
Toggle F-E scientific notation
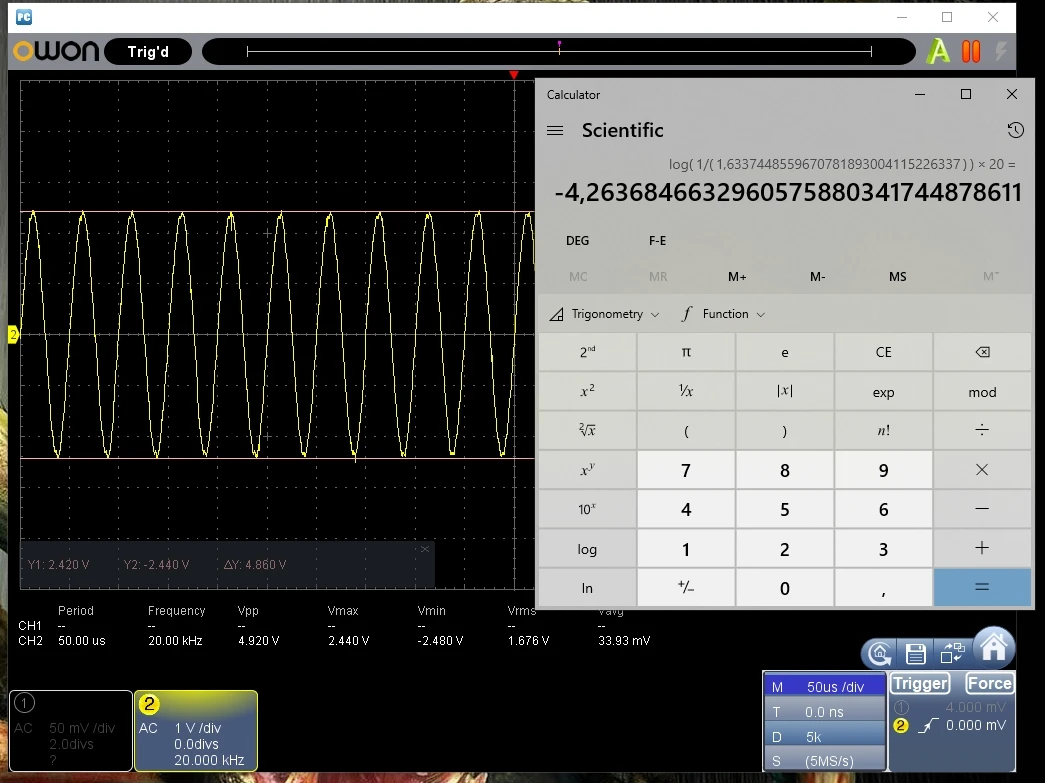(657, 240)
